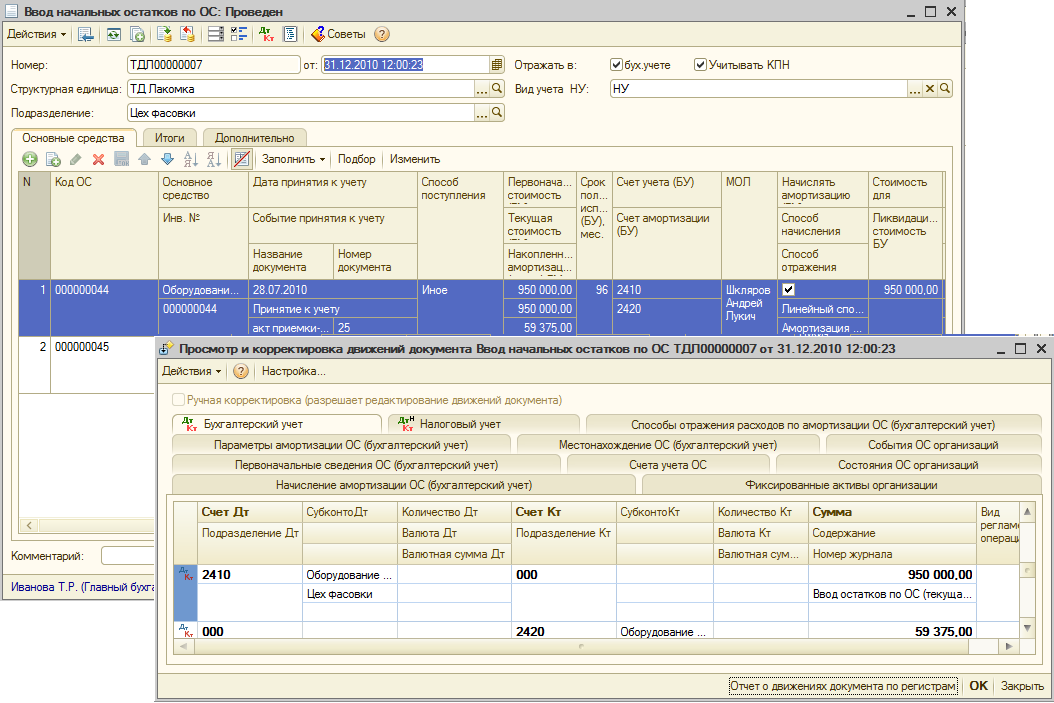The height and width of the screenshot is (703, 1054).
Task: Uncheck the бух.учете checkbox
Action: pos(617,65)
